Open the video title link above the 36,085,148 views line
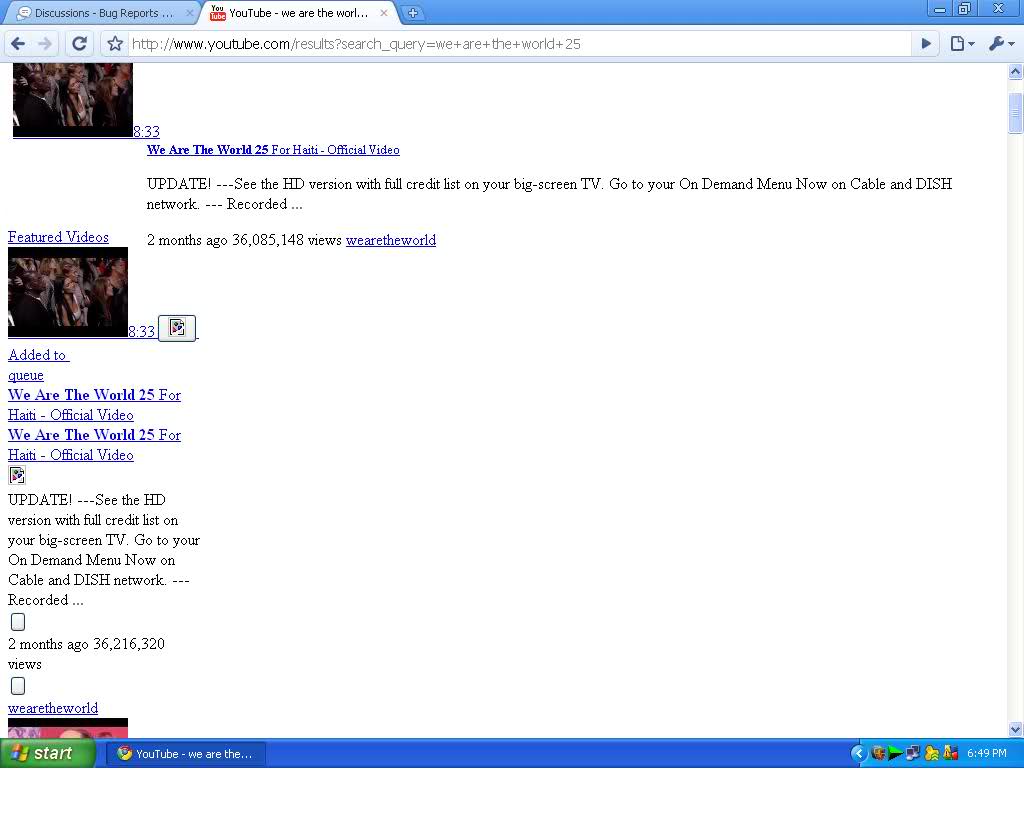The image size is (1024, 822). click(x=273, y=150)
